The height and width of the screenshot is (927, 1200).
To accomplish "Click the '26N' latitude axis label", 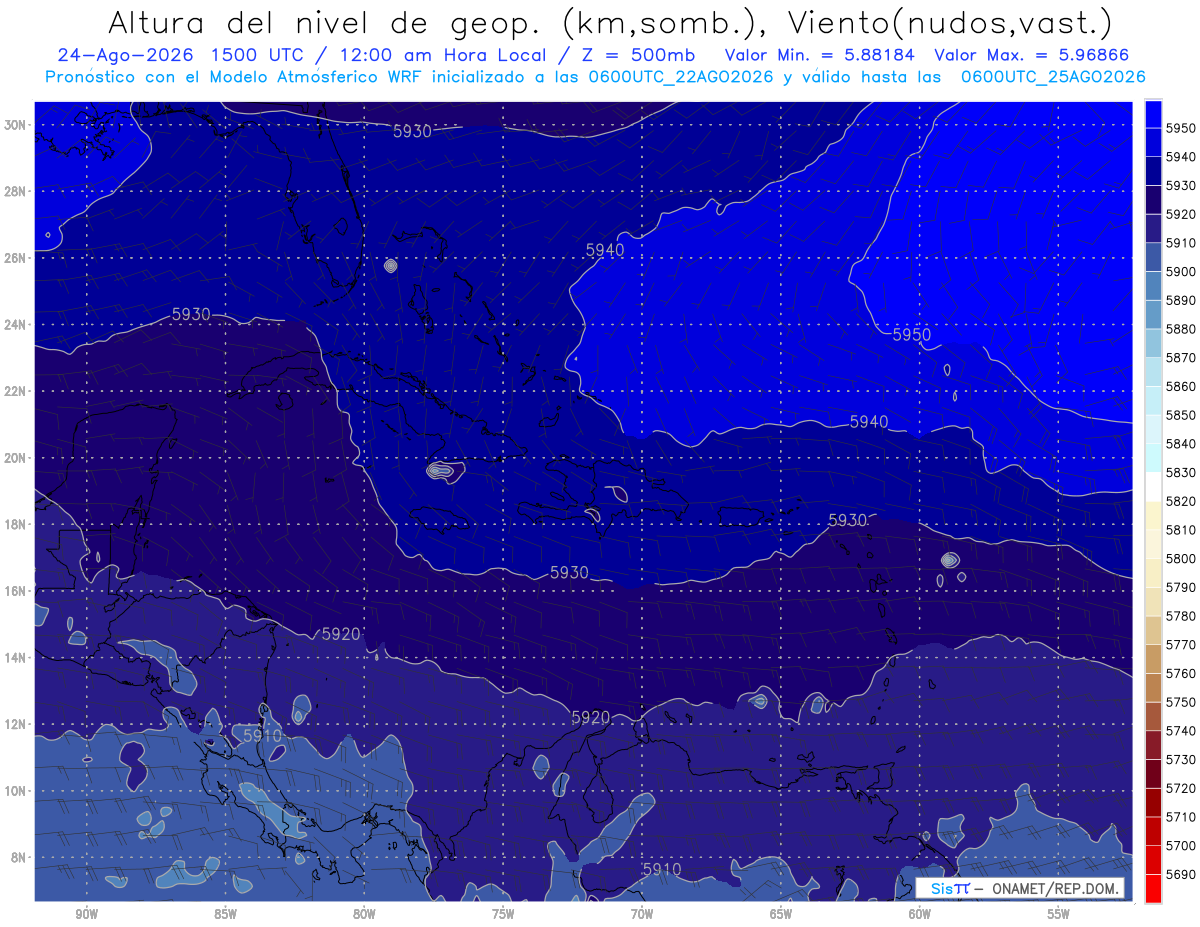I will [x=15, y=258].
